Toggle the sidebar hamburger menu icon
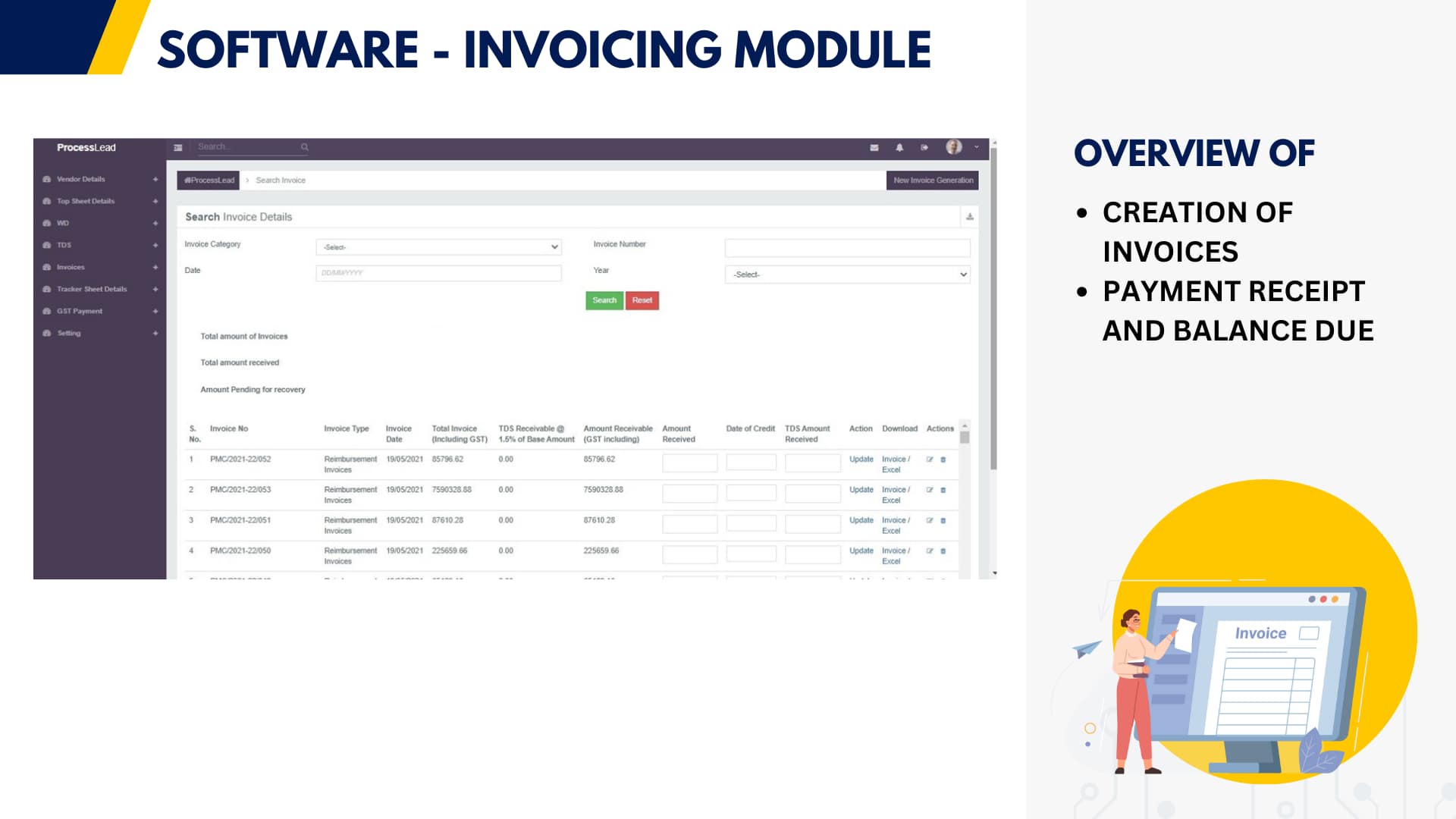The image size is (1456, 819). 178,148
